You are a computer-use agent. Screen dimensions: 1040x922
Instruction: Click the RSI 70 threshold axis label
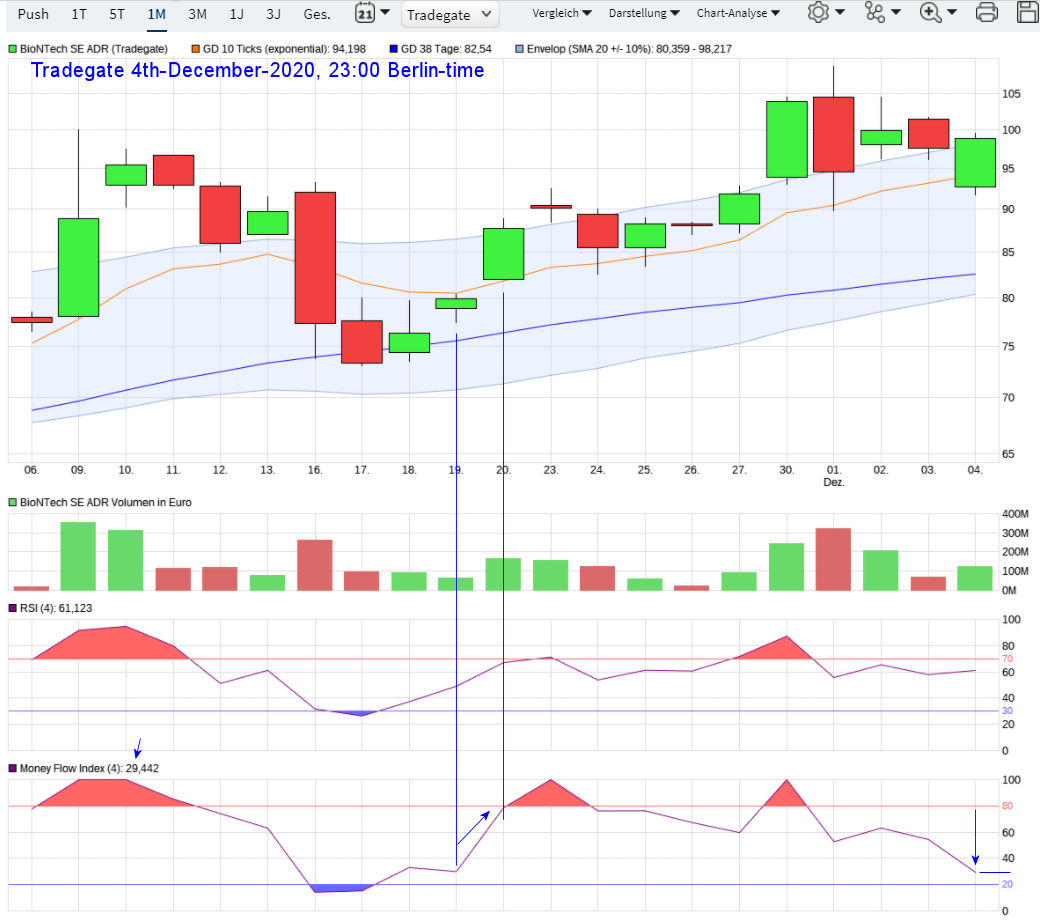(x=1008, y=659)
